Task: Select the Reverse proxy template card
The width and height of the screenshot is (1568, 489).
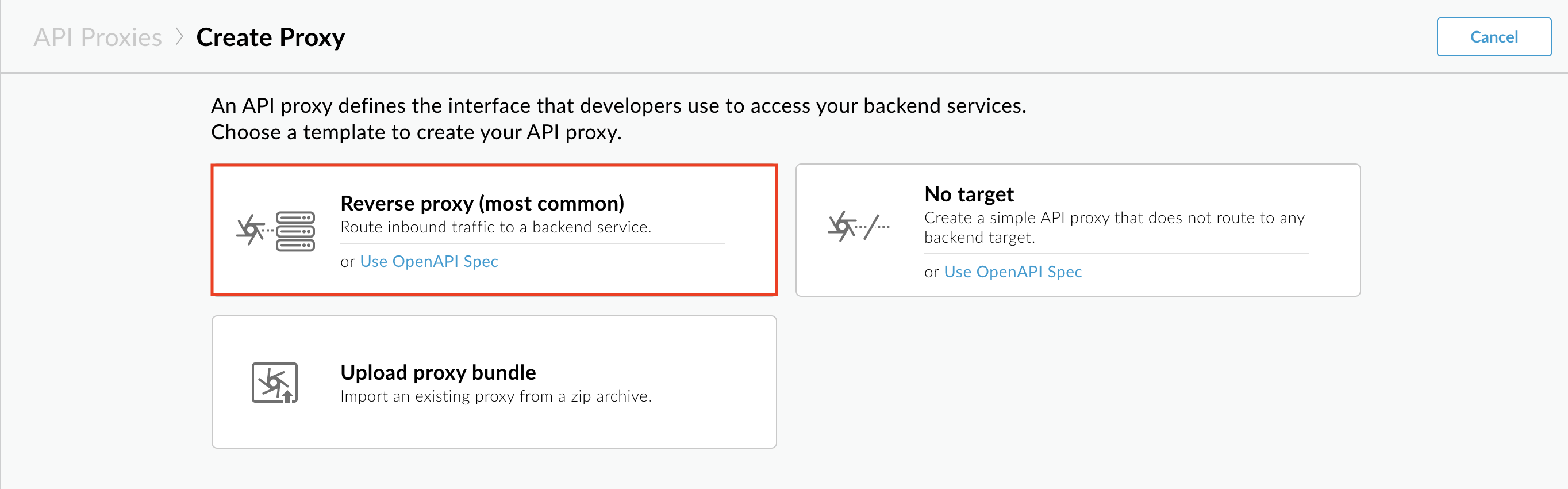Action: pyautogui.click(x=494, y=230)
